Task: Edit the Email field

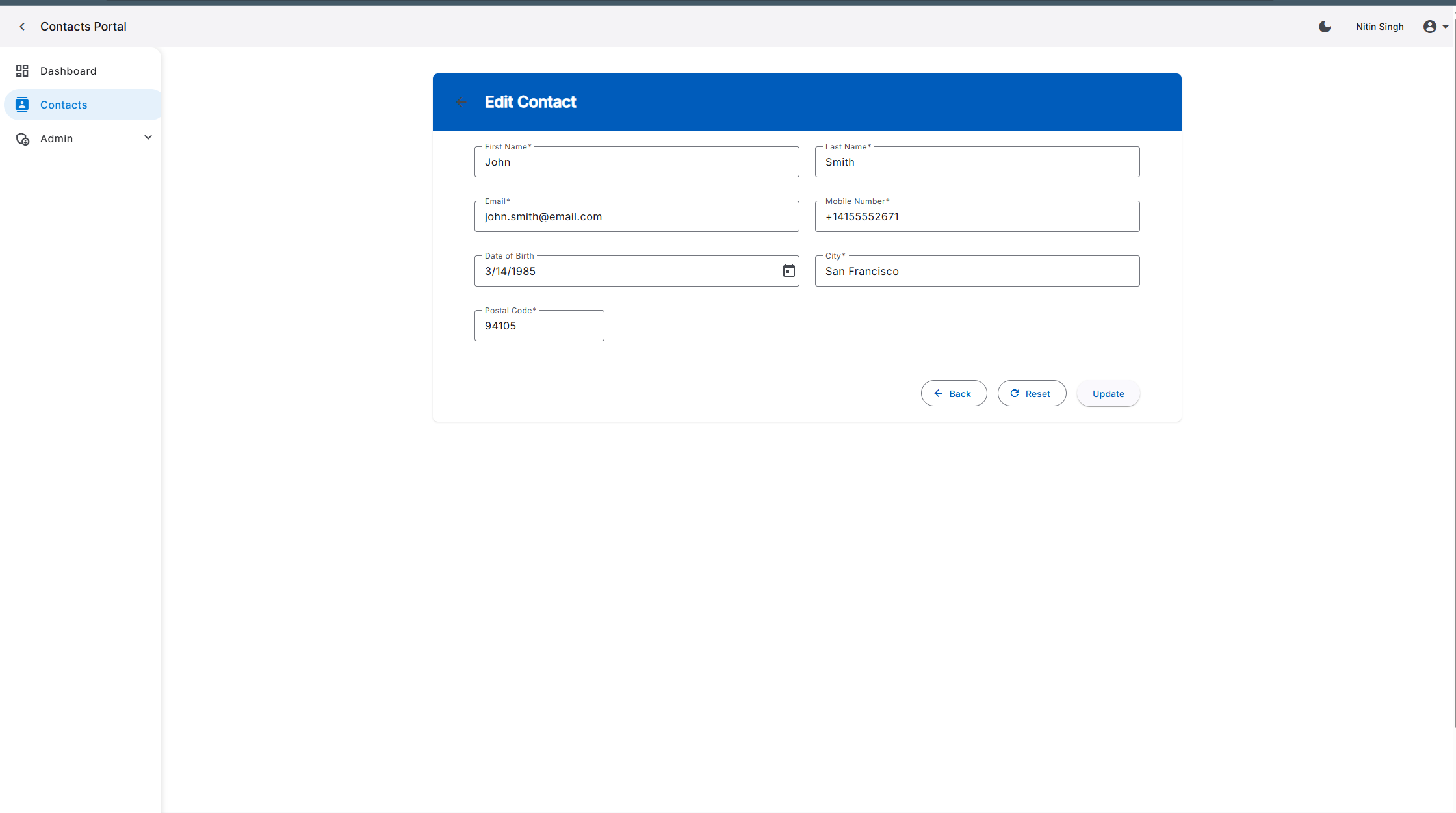Action: click(636, 216)
